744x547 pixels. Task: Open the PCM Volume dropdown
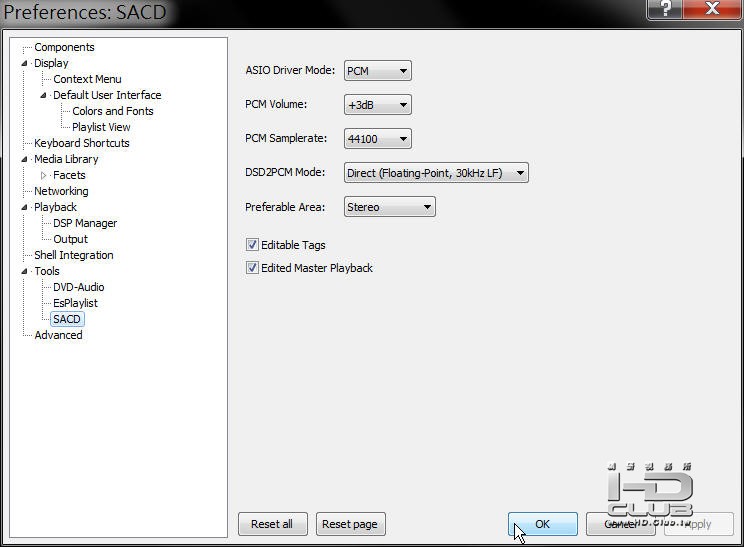coord(377,105)
